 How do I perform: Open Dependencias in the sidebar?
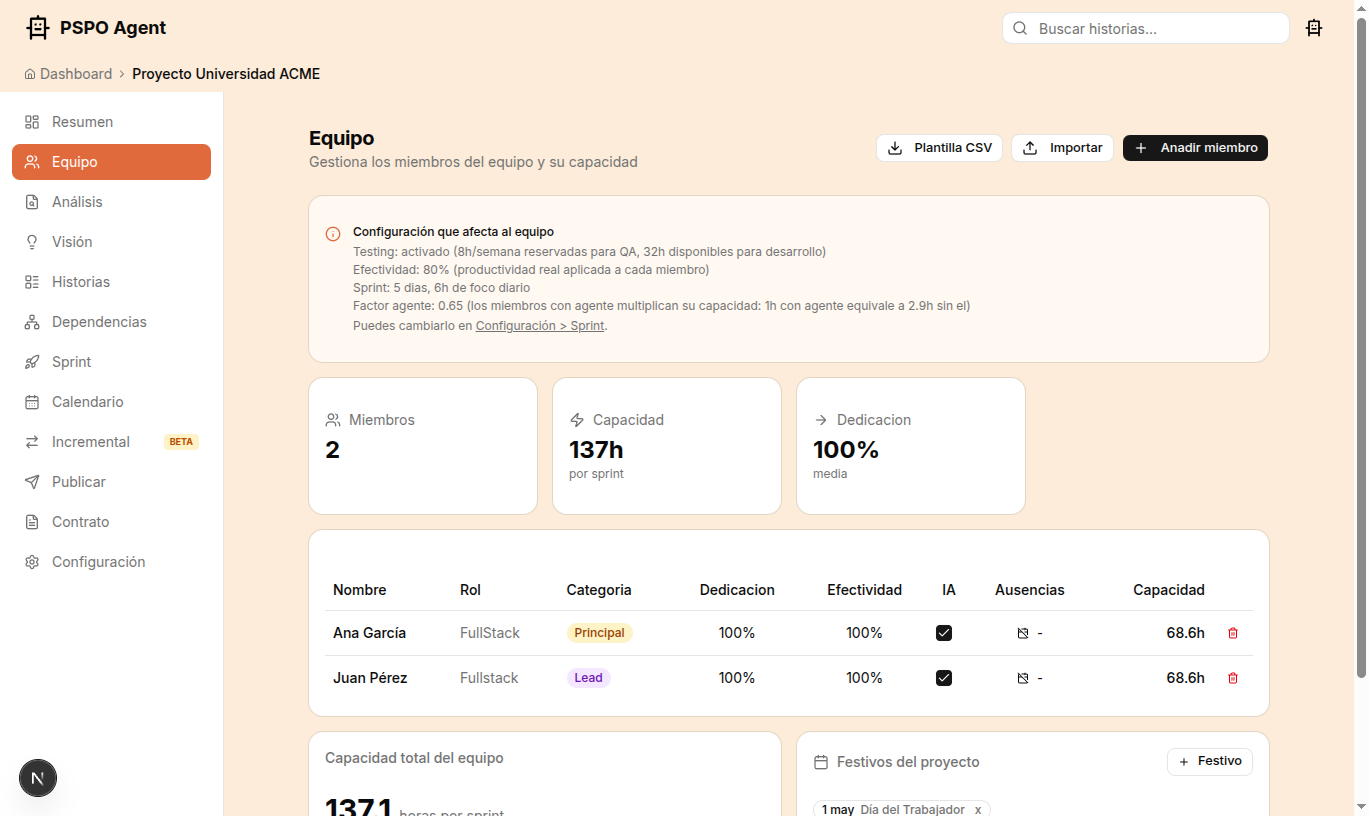pyautogui.click(x=99, y=322)
